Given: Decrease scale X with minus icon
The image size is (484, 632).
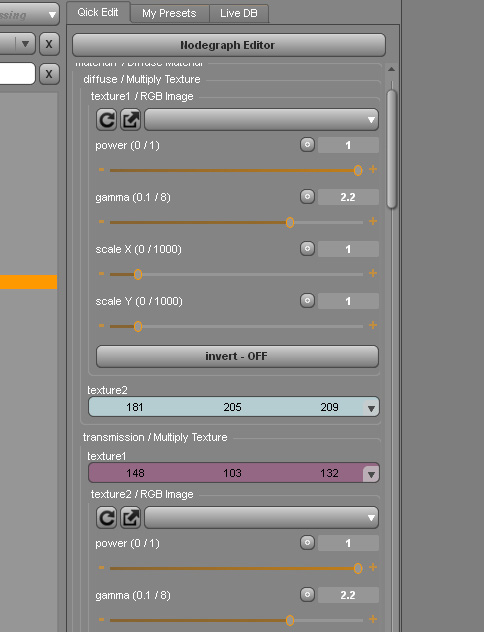Looking at the screenshot, I should coord(102,274).
